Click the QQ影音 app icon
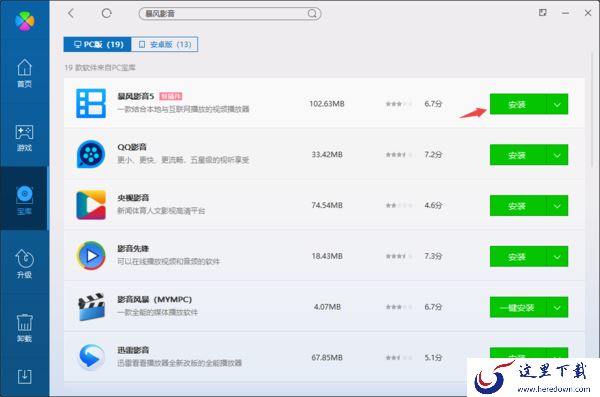The image size is (600, 397). pos(91,154)
